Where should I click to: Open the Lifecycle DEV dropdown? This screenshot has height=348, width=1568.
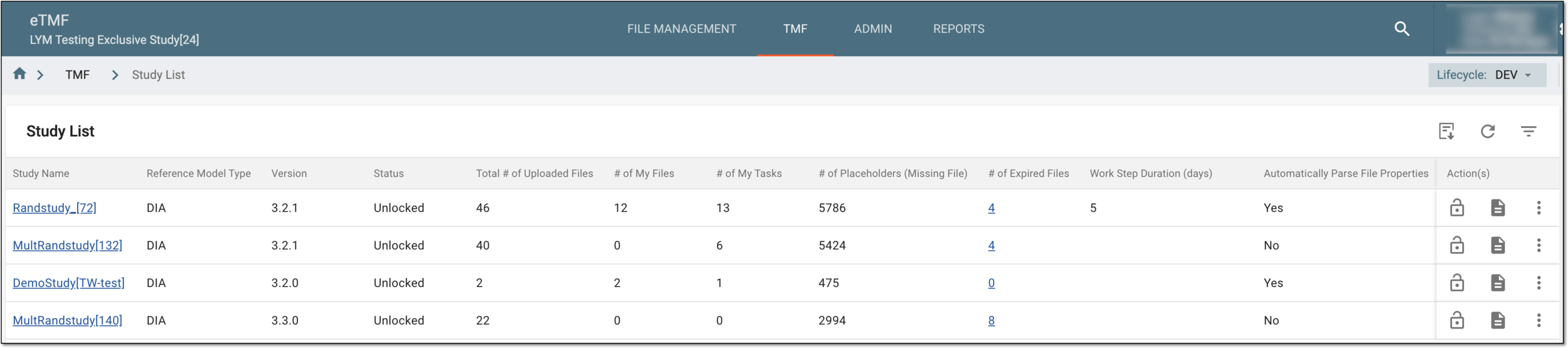click(1487, 75)
